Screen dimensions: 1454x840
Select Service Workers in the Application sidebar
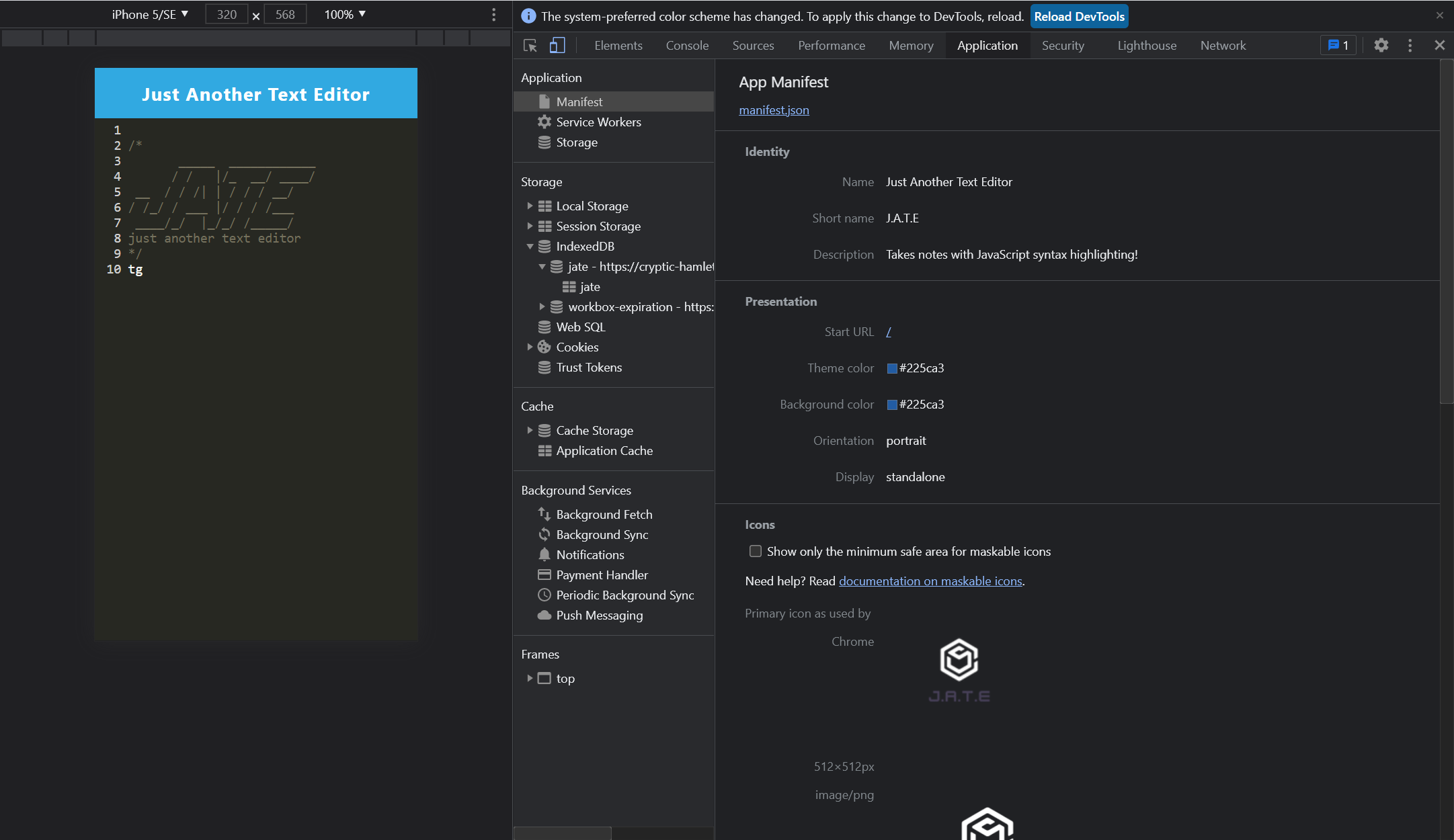click(598, 122)
